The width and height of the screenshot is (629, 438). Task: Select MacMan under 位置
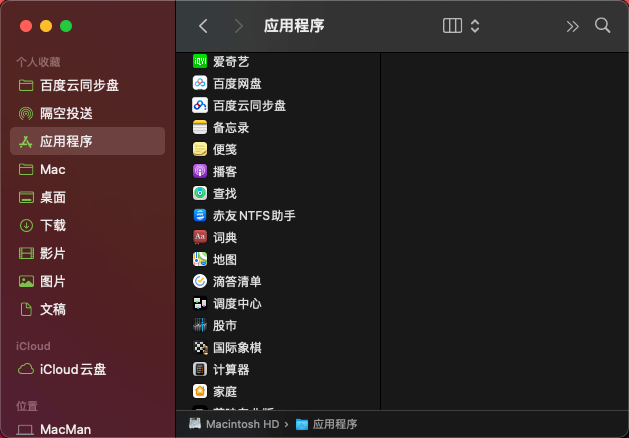[x=87, y=429]
